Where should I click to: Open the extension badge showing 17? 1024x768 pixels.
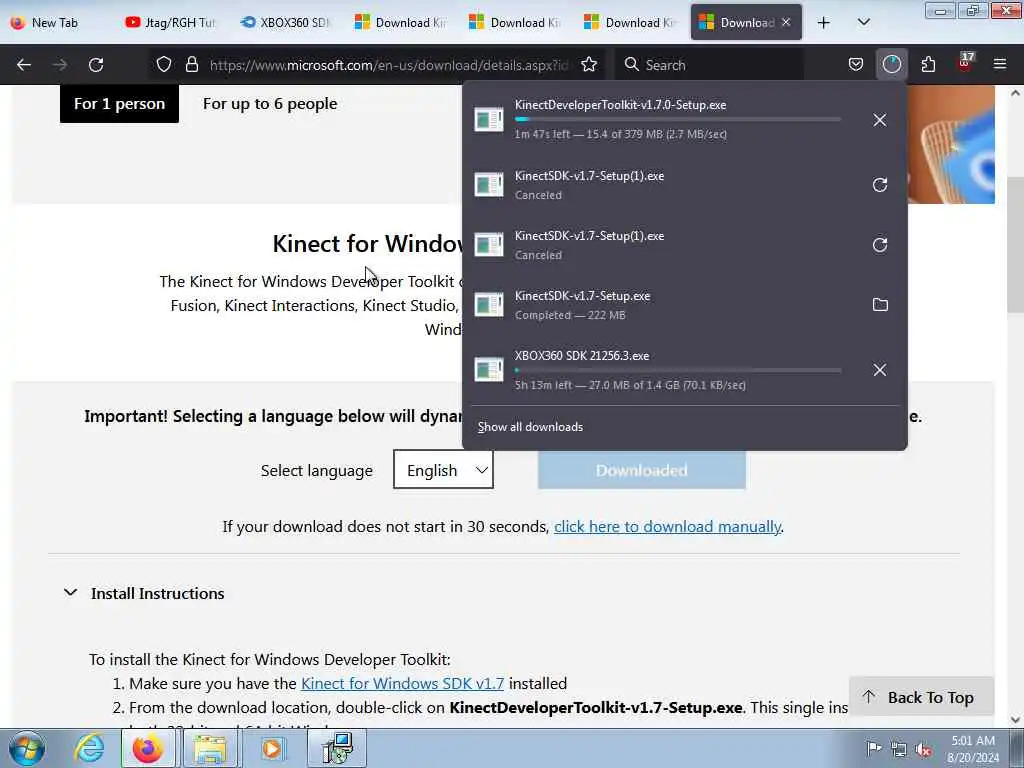pyautogui.click(x=965, y=63)
